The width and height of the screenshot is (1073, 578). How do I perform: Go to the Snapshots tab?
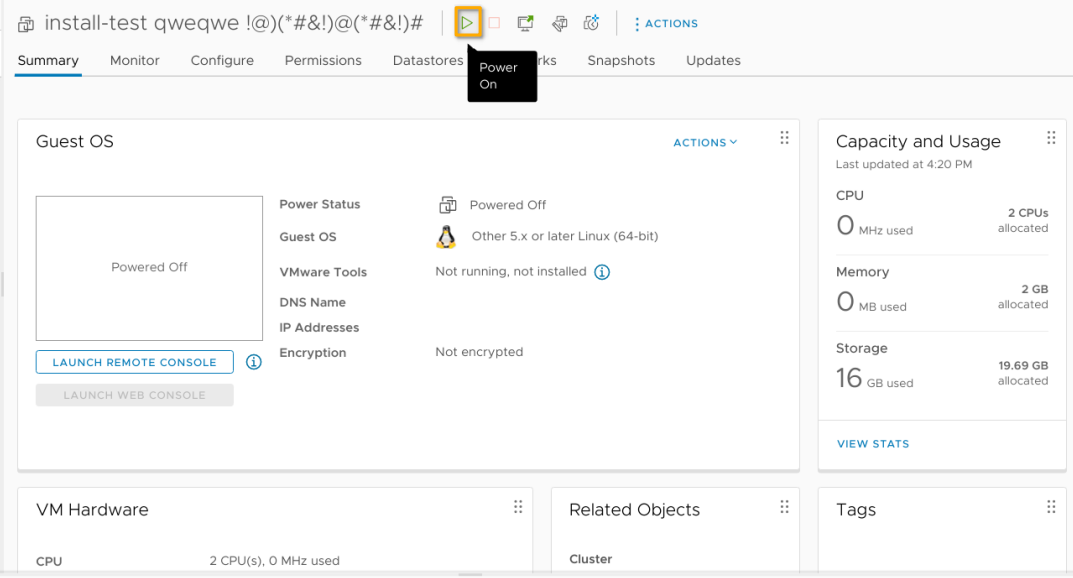(621, 61)
